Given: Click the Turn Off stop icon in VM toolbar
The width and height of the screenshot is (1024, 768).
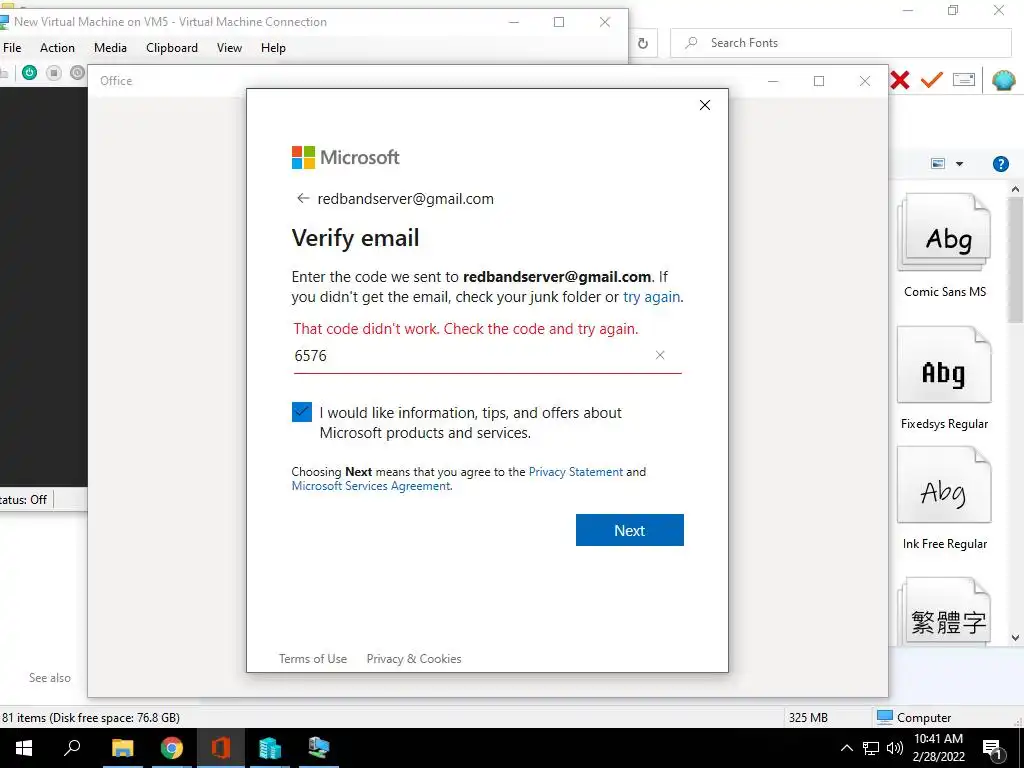Looking at the screenshot, I should click(x=54, y=72).
